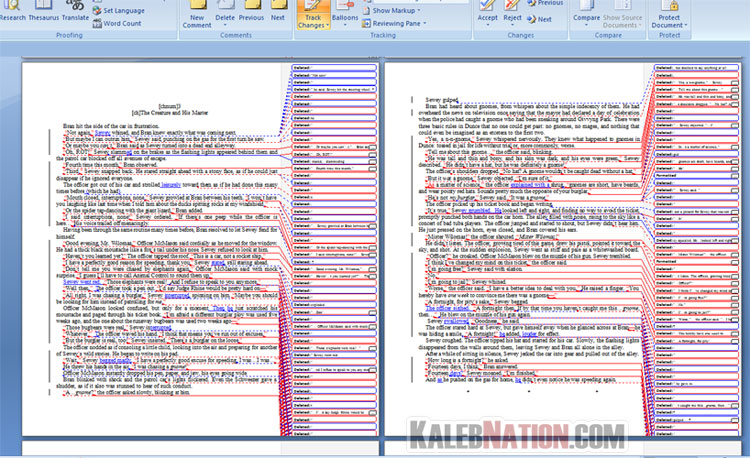Viewport: 750px width, 458px height.
Task: Insert a New Comment
Action: point(197,14)
